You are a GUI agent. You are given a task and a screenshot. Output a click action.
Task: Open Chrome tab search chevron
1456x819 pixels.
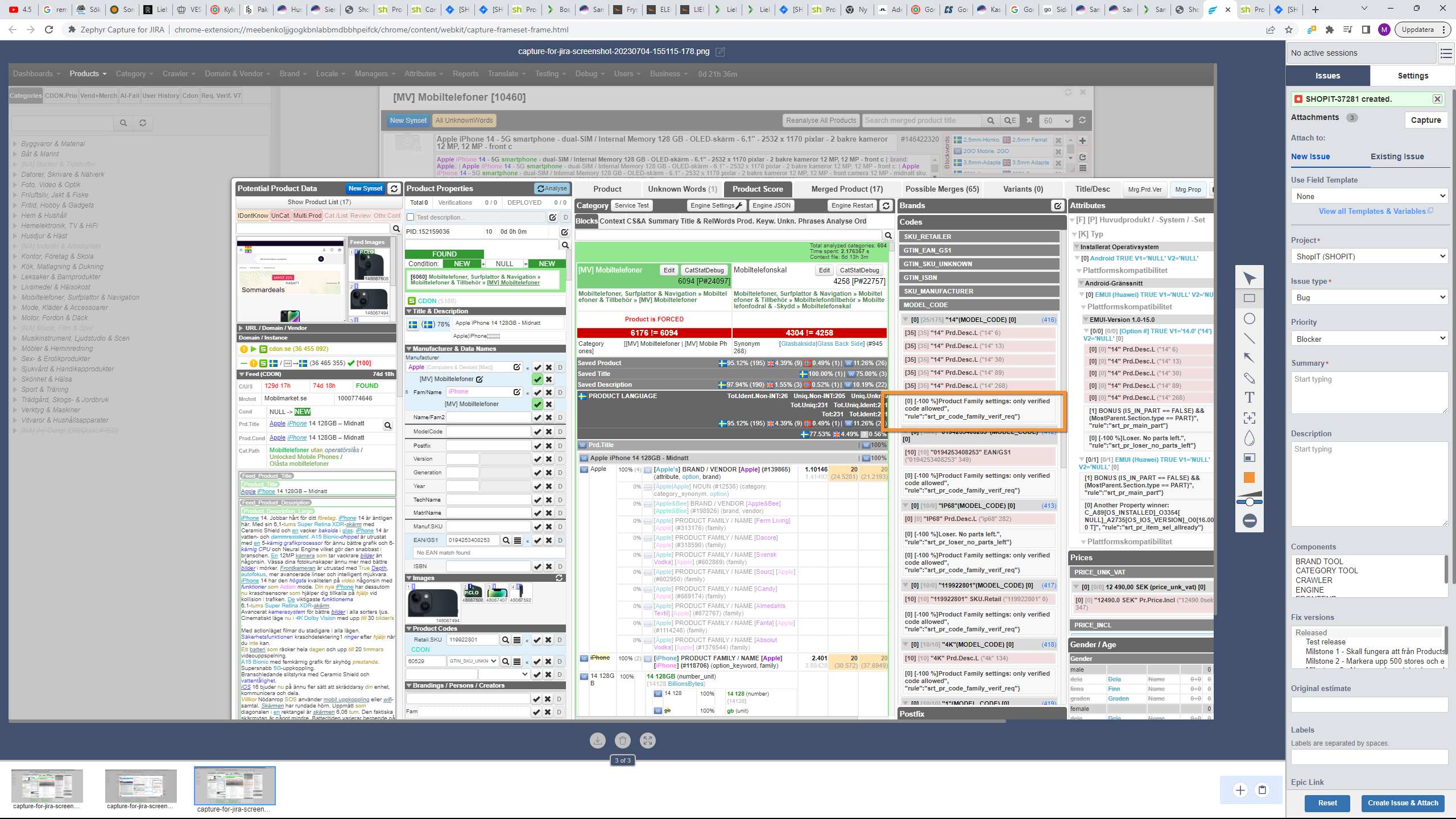1364,9
